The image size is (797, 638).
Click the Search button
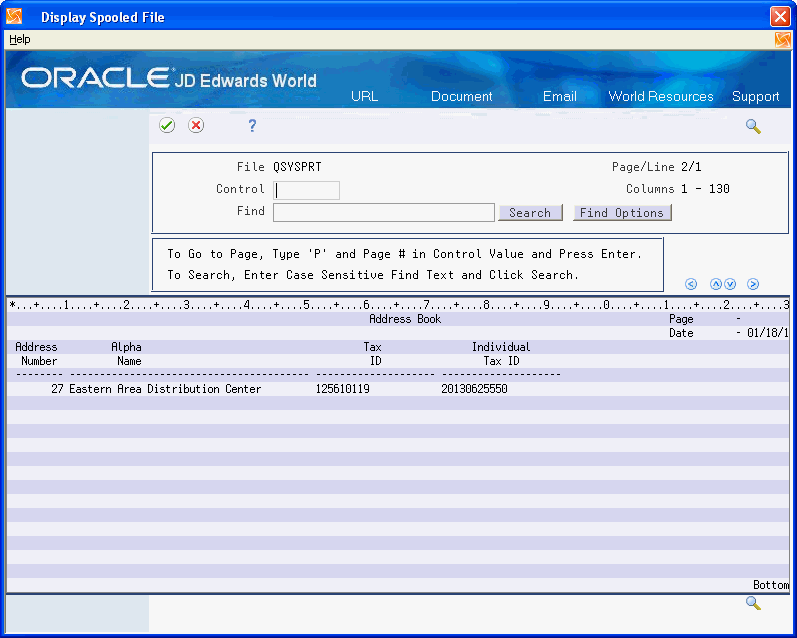pos(530,212)
